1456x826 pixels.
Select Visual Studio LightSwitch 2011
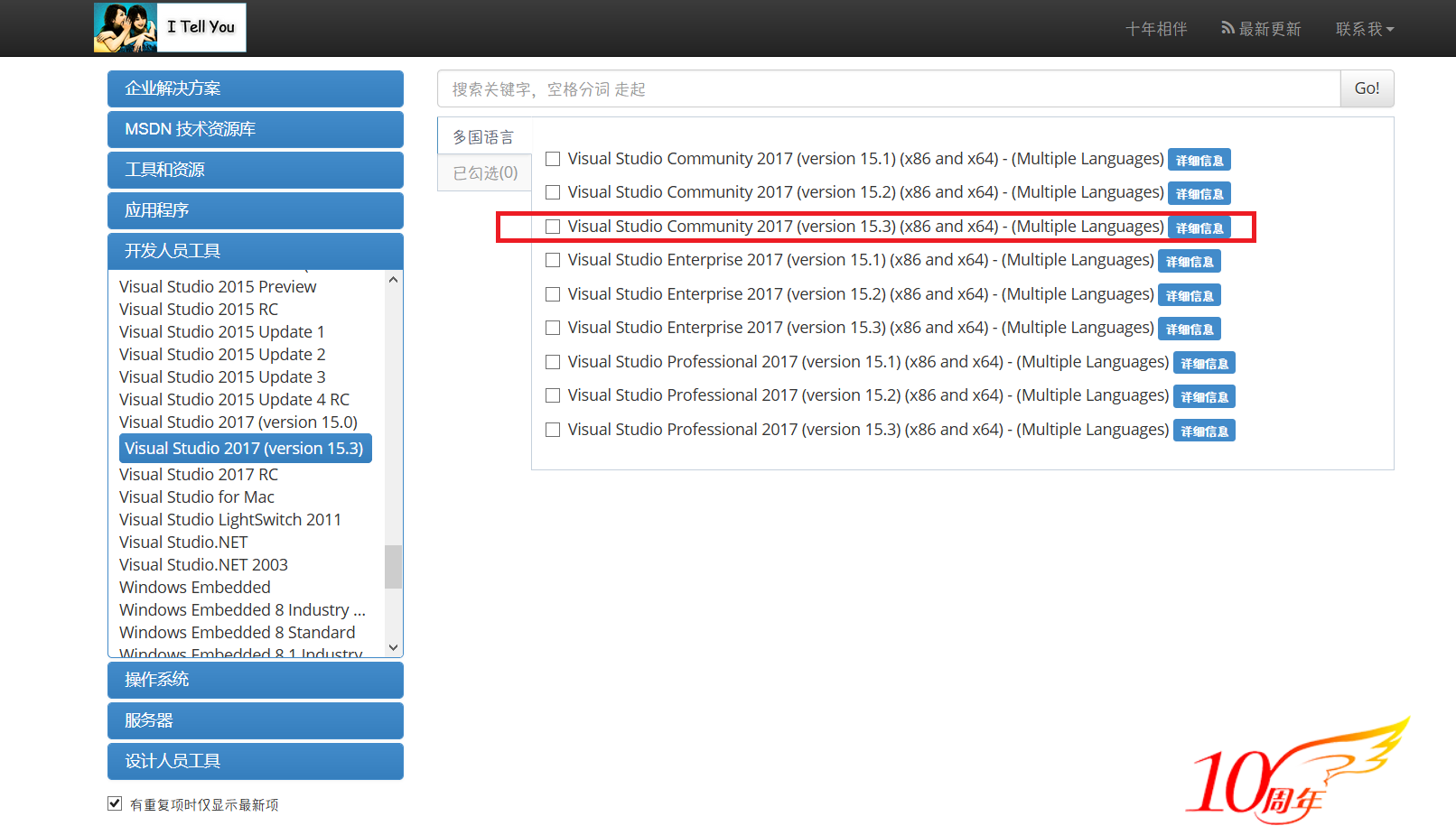pyautogui.click(x=230, y=519)
